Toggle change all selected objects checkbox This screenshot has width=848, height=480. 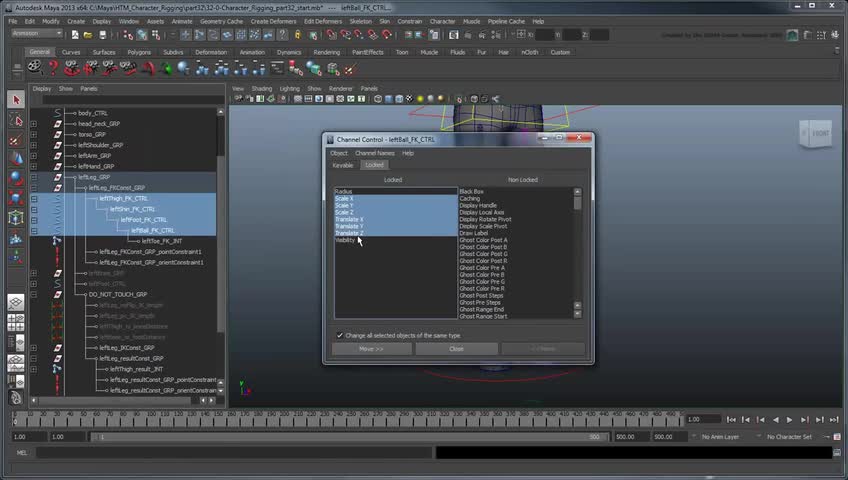tap(340, 336)
